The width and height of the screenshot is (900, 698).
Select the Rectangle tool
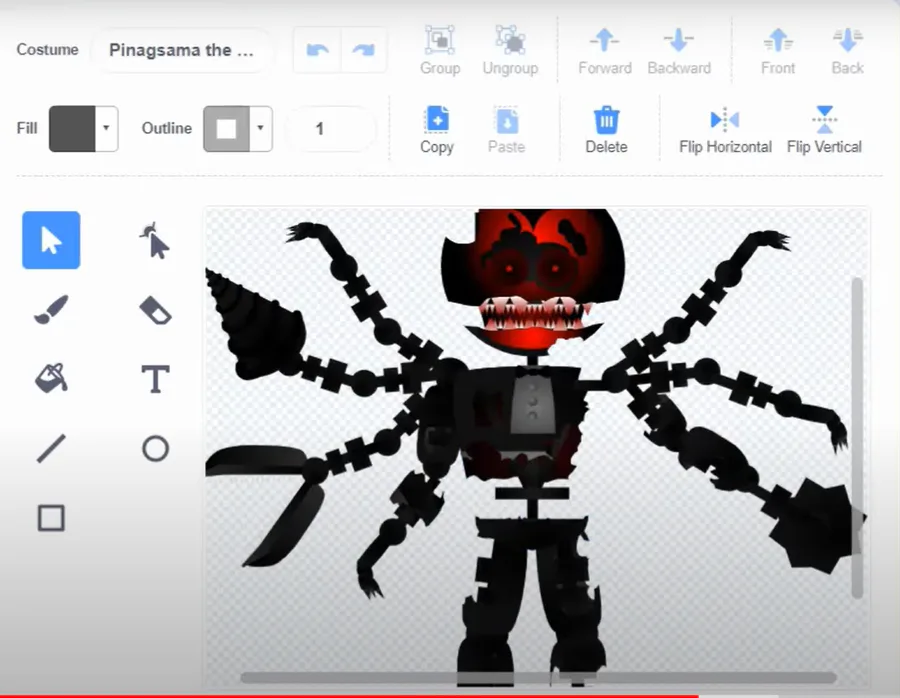51,518
